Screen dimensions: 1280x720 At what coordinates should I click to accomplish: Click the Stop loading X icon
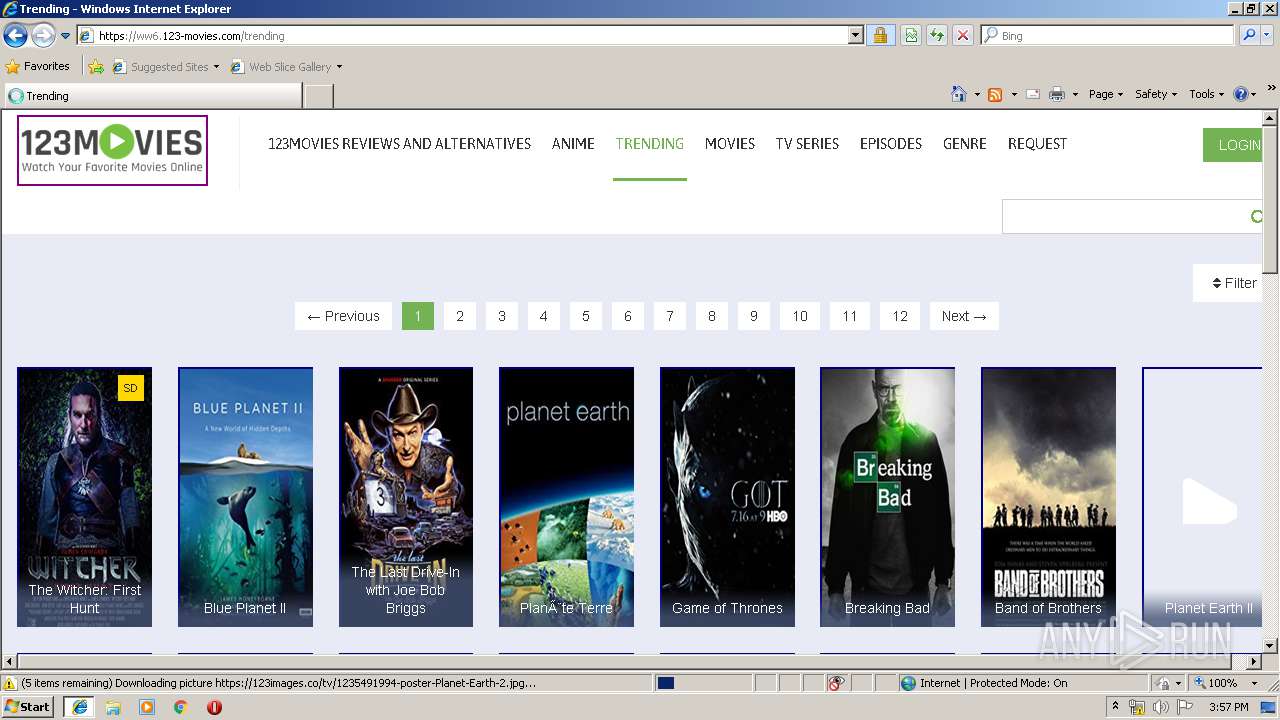(x=962, y=35)
